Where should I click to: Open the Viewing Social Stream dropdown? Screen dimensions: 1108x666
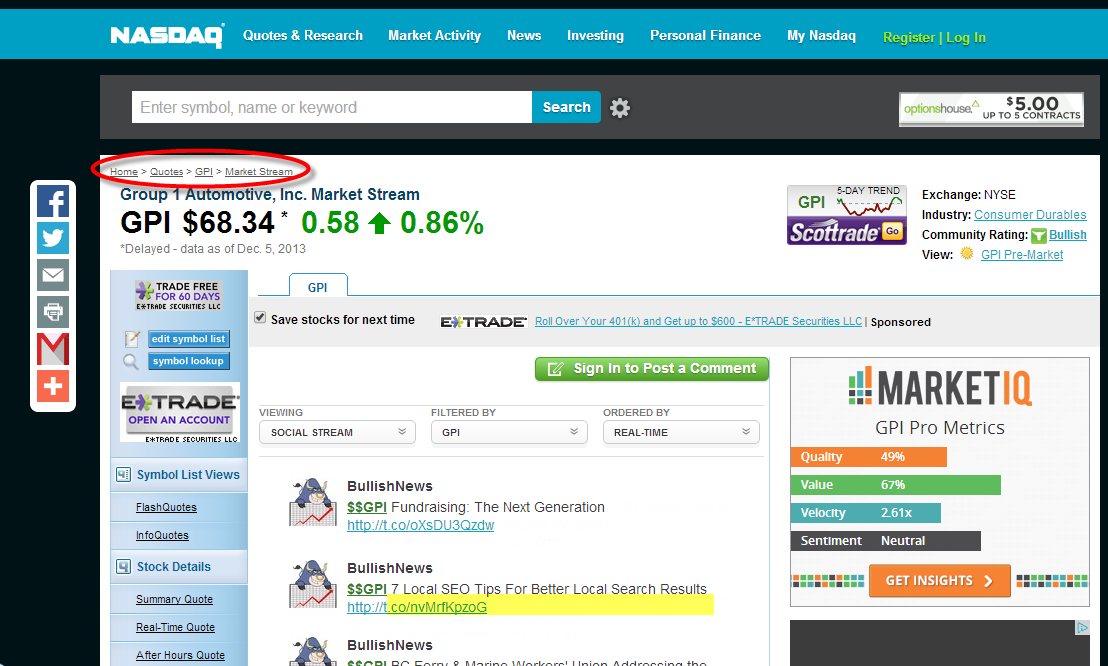pyautogui.click(x=338, y=432)
